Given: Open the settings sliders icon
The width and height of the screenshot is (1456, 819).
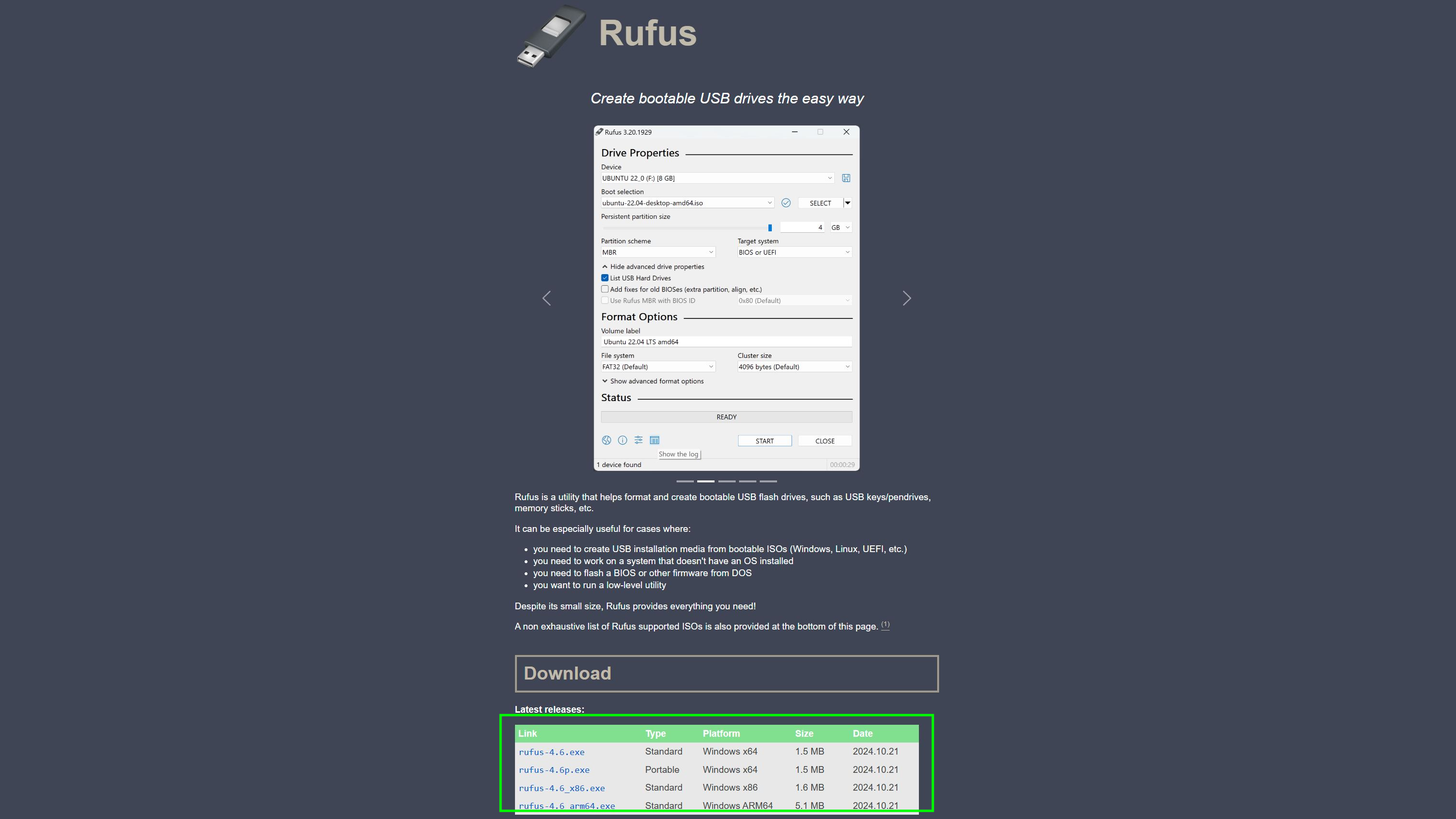Looking at the screenshot, I should click(x=638, y=441).
